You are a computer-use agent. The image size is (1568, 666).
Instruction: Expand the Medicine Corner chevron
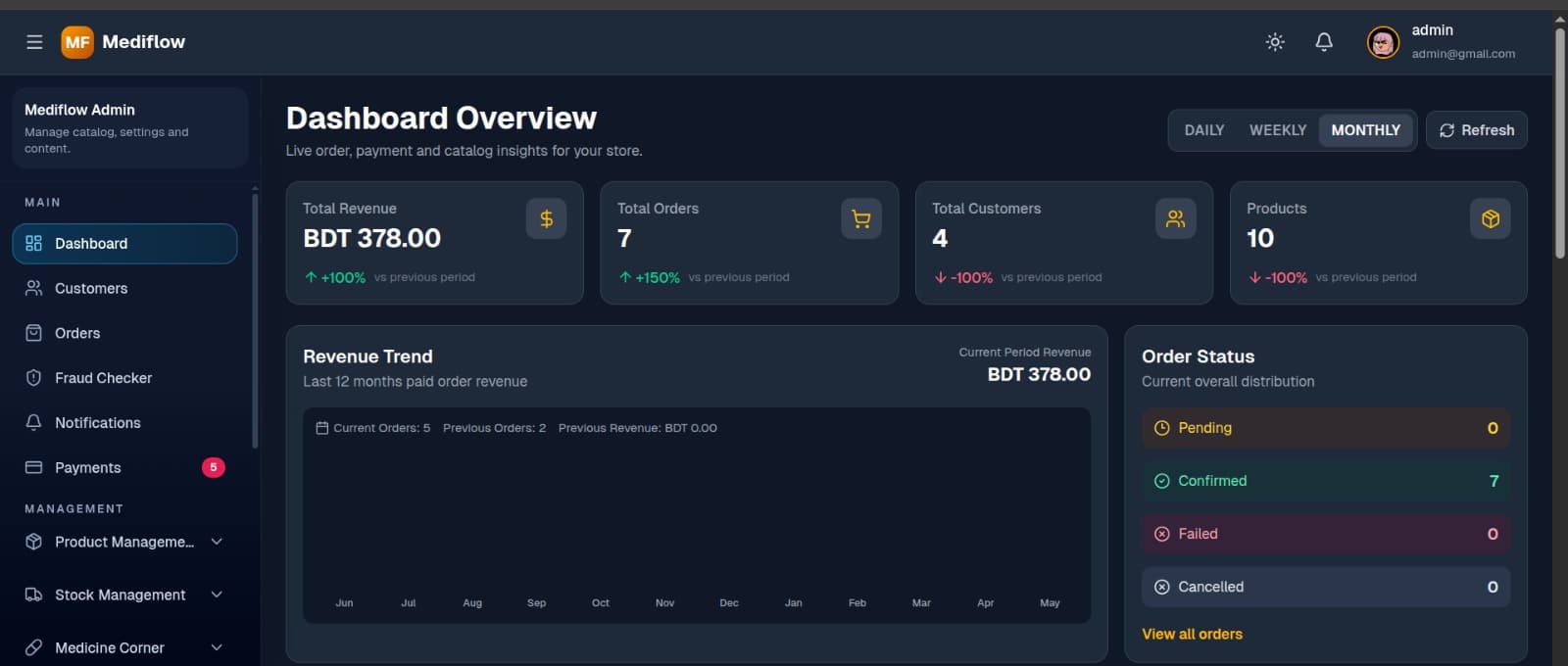(x=217, y=647)
